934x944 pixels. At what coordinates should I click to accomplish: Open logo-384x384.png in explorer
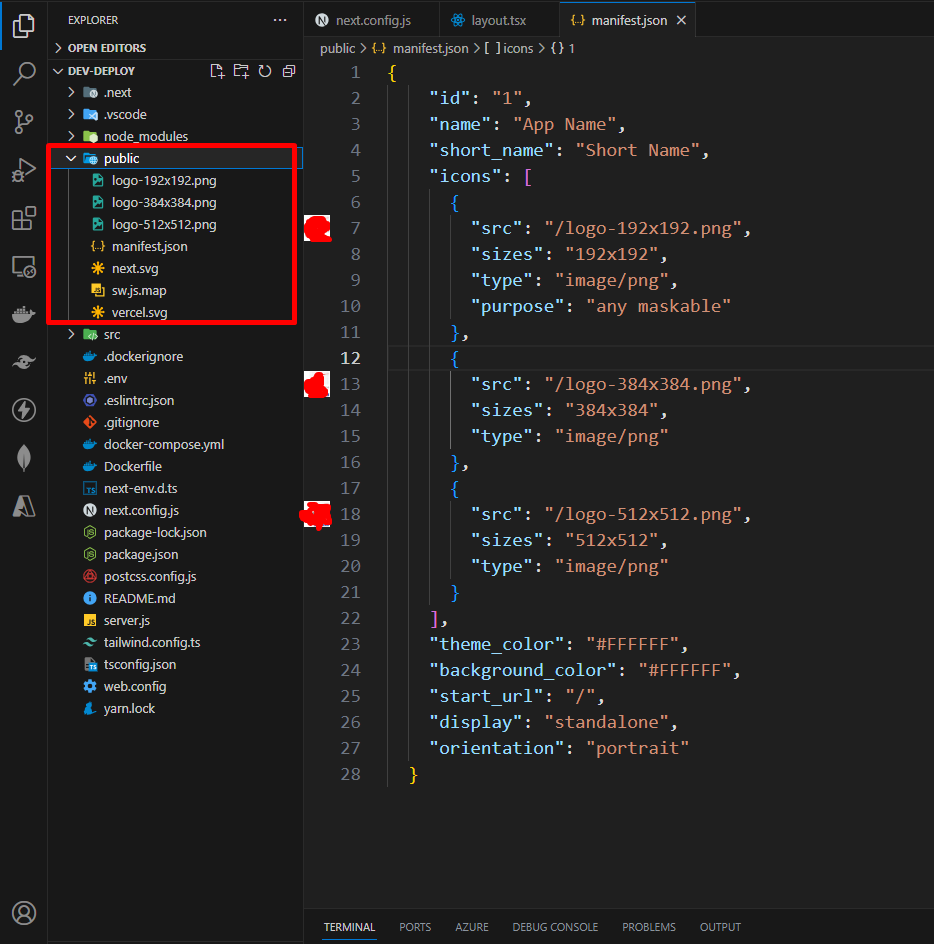(x=175, y=202)
